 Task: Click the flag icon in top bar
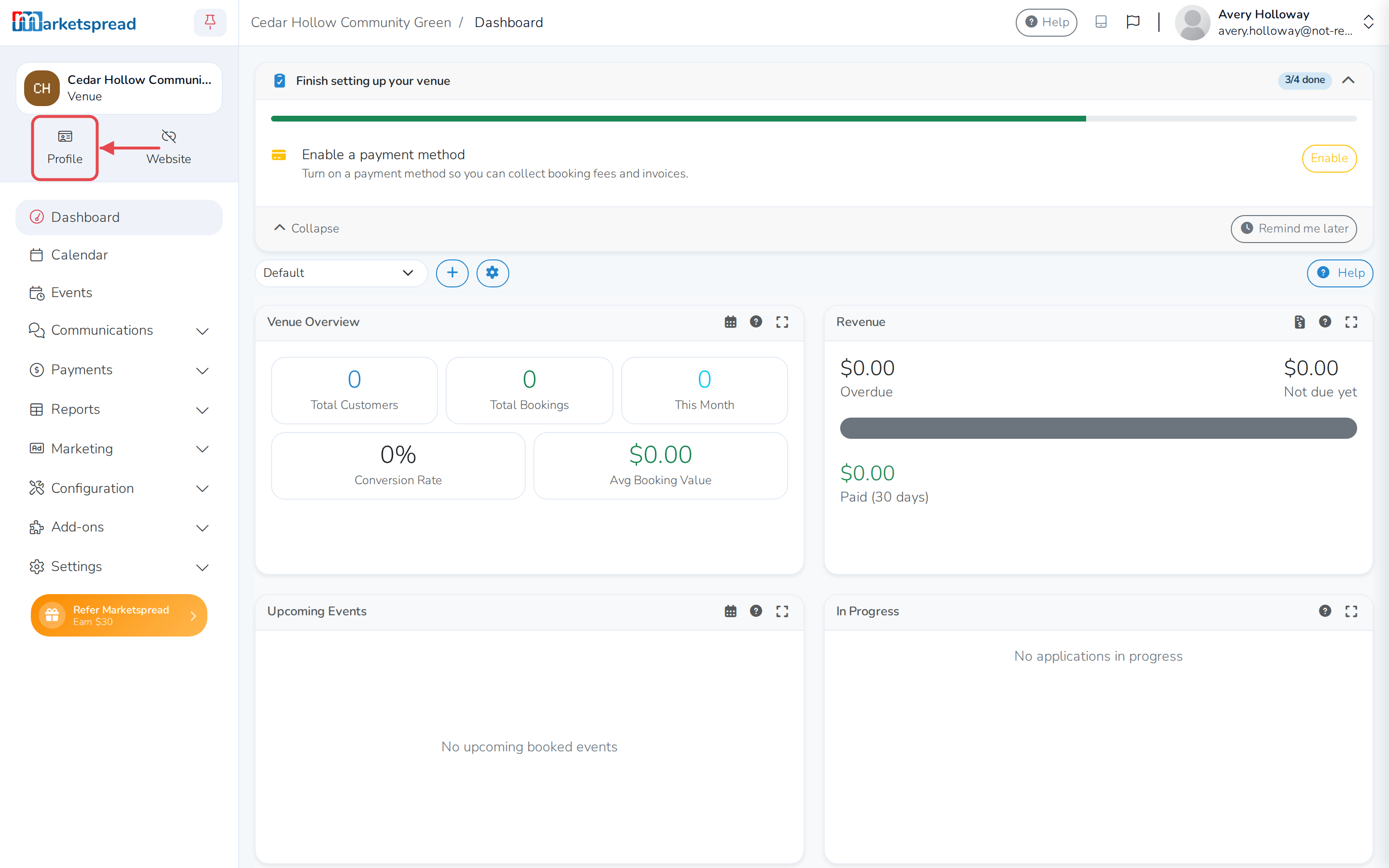pyautogui.click(x=1133, y=22)
